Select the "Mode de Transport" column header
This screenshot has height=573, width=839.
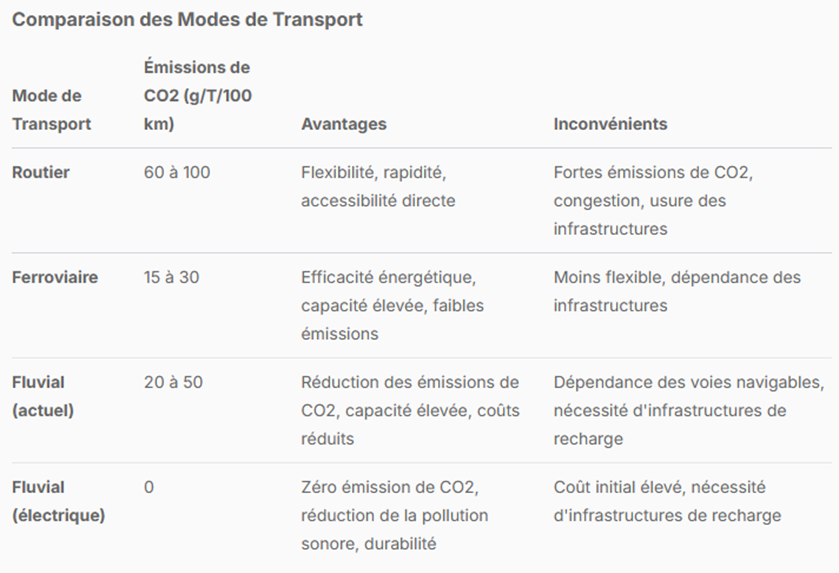tap(51, 110)
